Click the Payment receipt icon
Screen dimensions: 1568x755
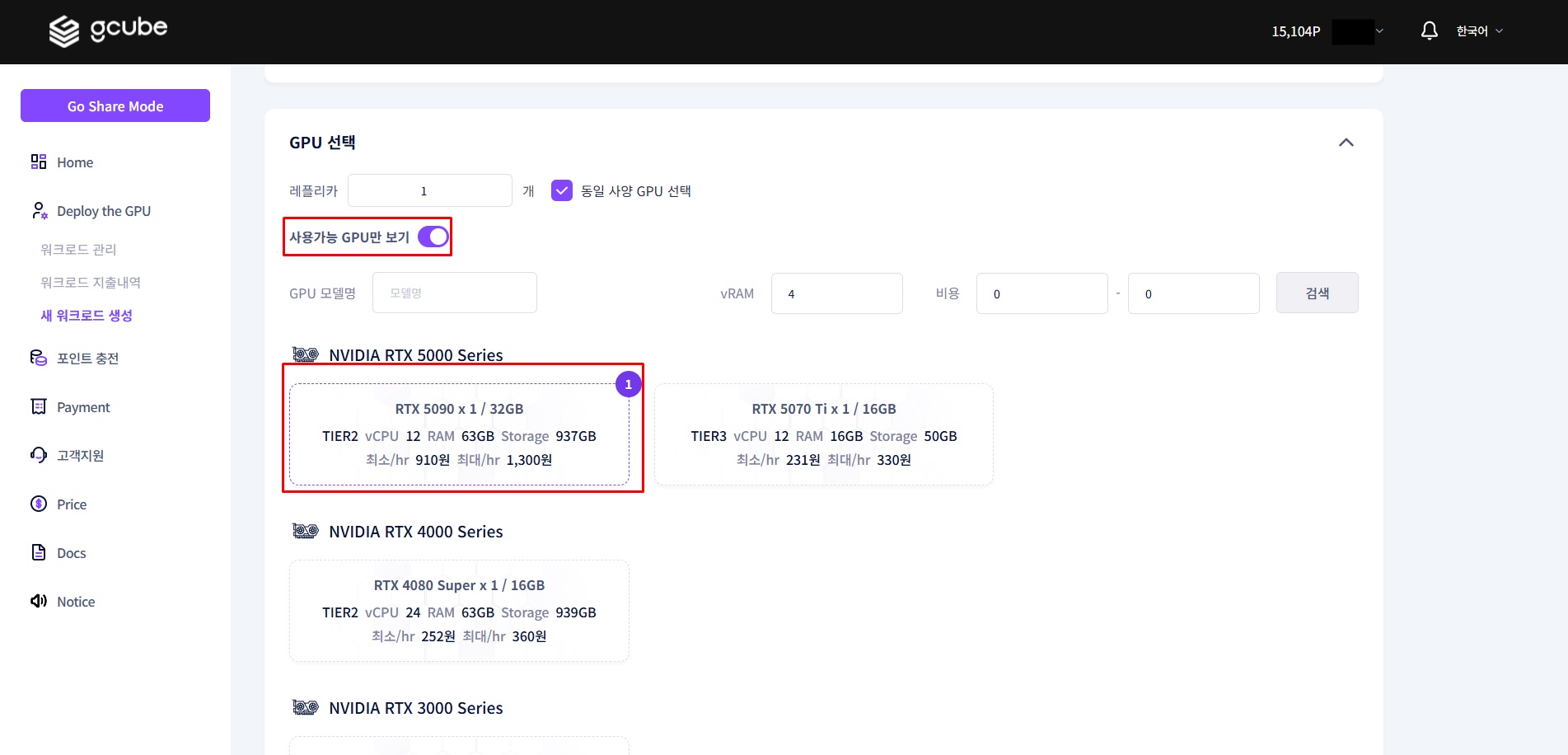coord(39,406)
